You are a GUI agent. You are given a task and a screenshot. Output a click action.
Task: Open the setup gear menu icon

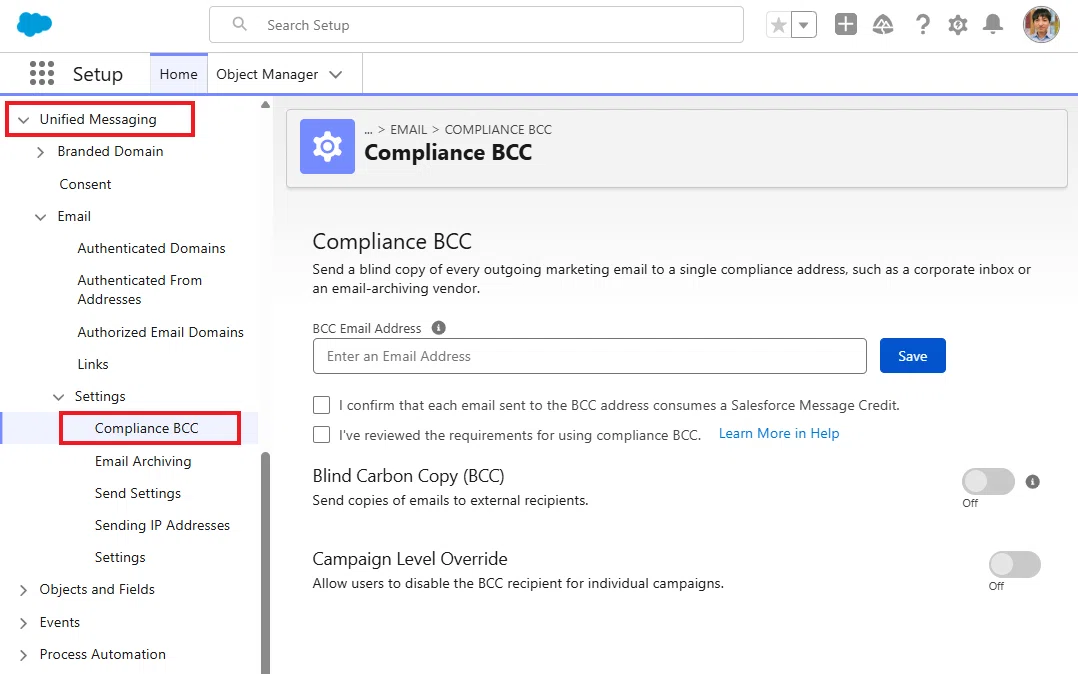pos(958,25)
